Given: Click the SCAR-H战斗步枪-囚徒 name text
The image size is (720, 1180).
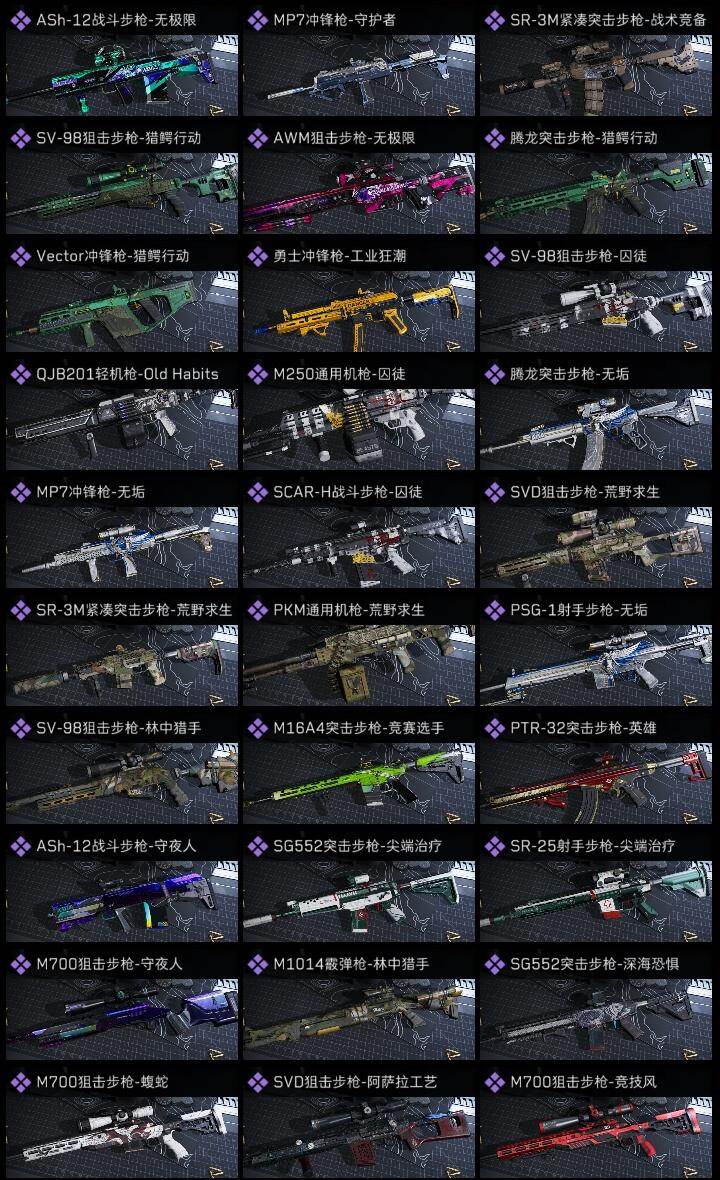Looking at the screenshot, I should click(x=347, y=492).
